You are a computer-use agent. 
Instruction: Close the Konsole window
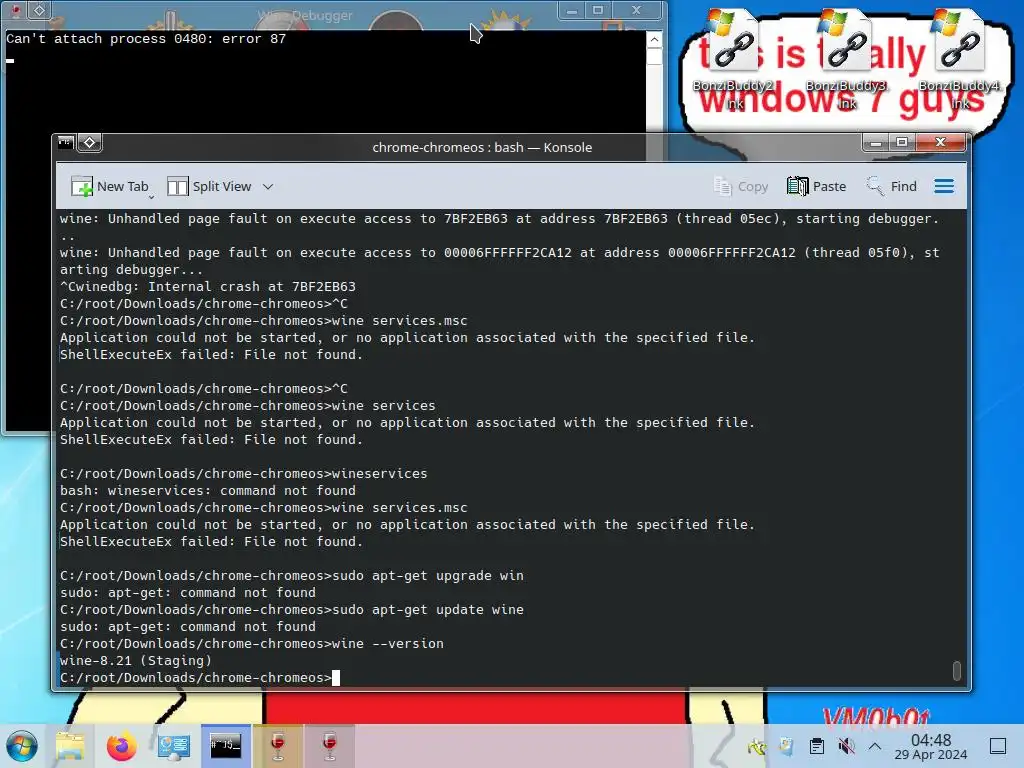tap(940, 142)
